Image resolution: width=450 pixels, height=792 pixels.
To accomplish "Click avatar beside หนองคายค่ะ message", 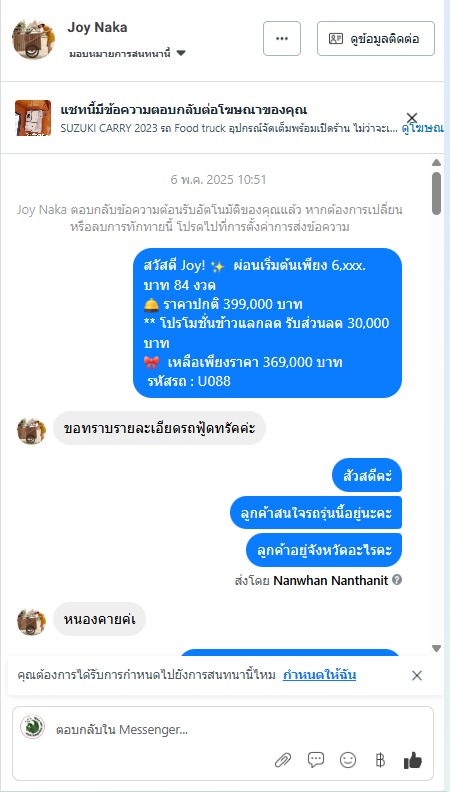I will tap(31, 621).
